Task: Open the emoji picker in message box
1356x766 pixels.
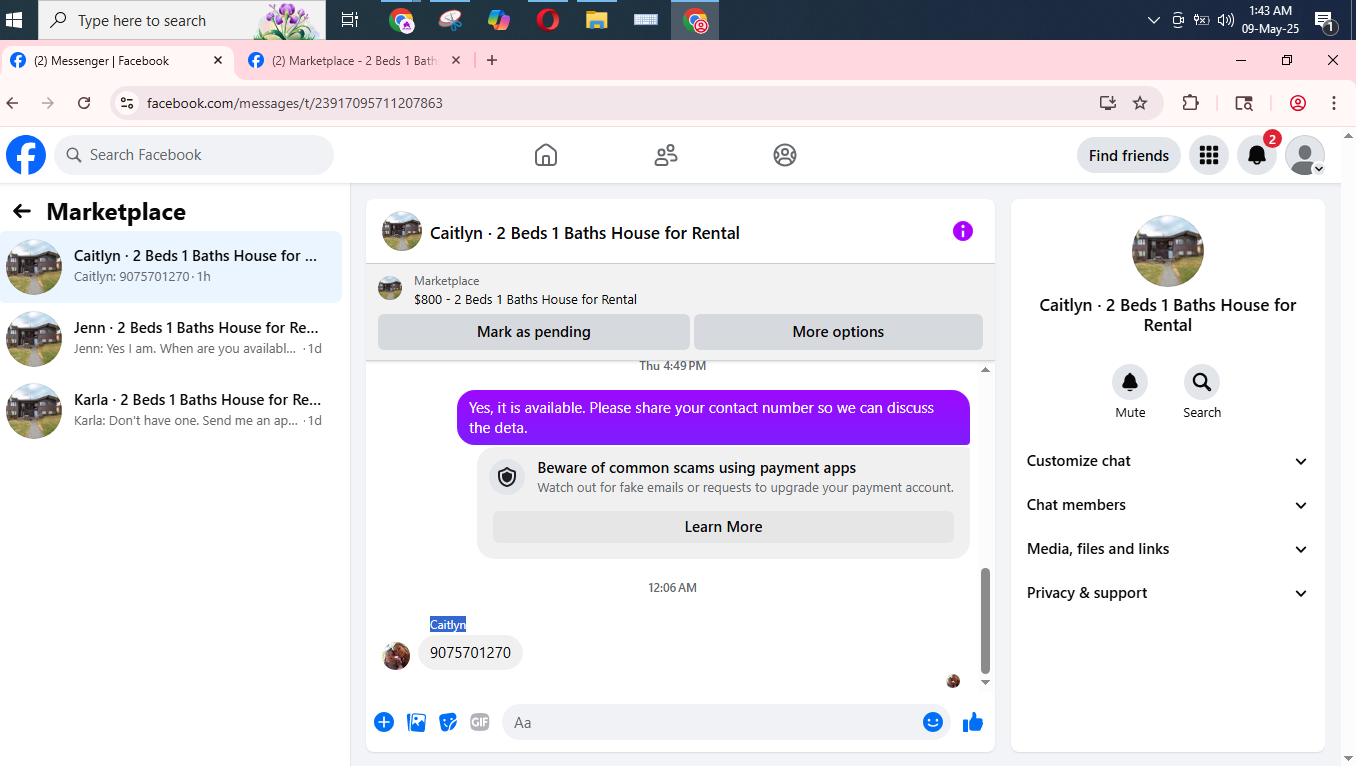Action: [933, 722]
